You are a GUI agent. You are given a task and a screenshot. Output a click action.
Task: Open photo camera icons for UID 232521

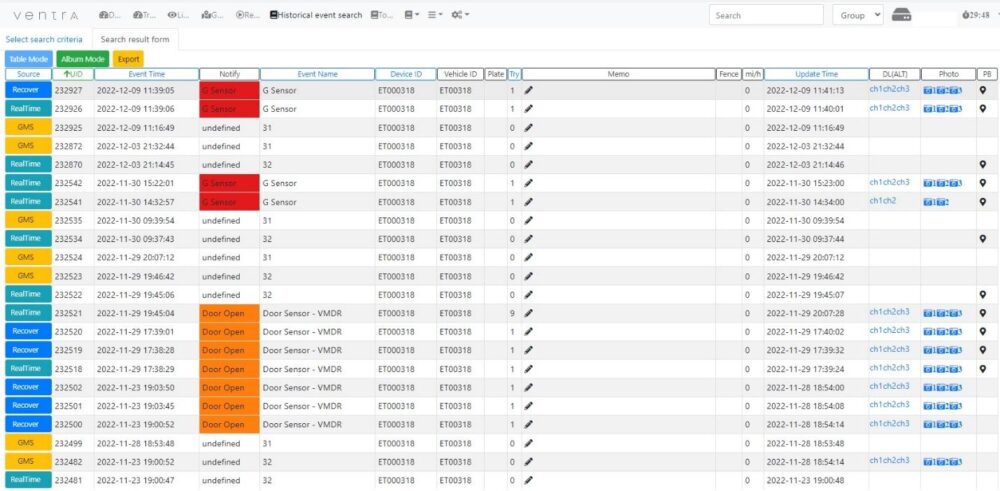(942, 313)
